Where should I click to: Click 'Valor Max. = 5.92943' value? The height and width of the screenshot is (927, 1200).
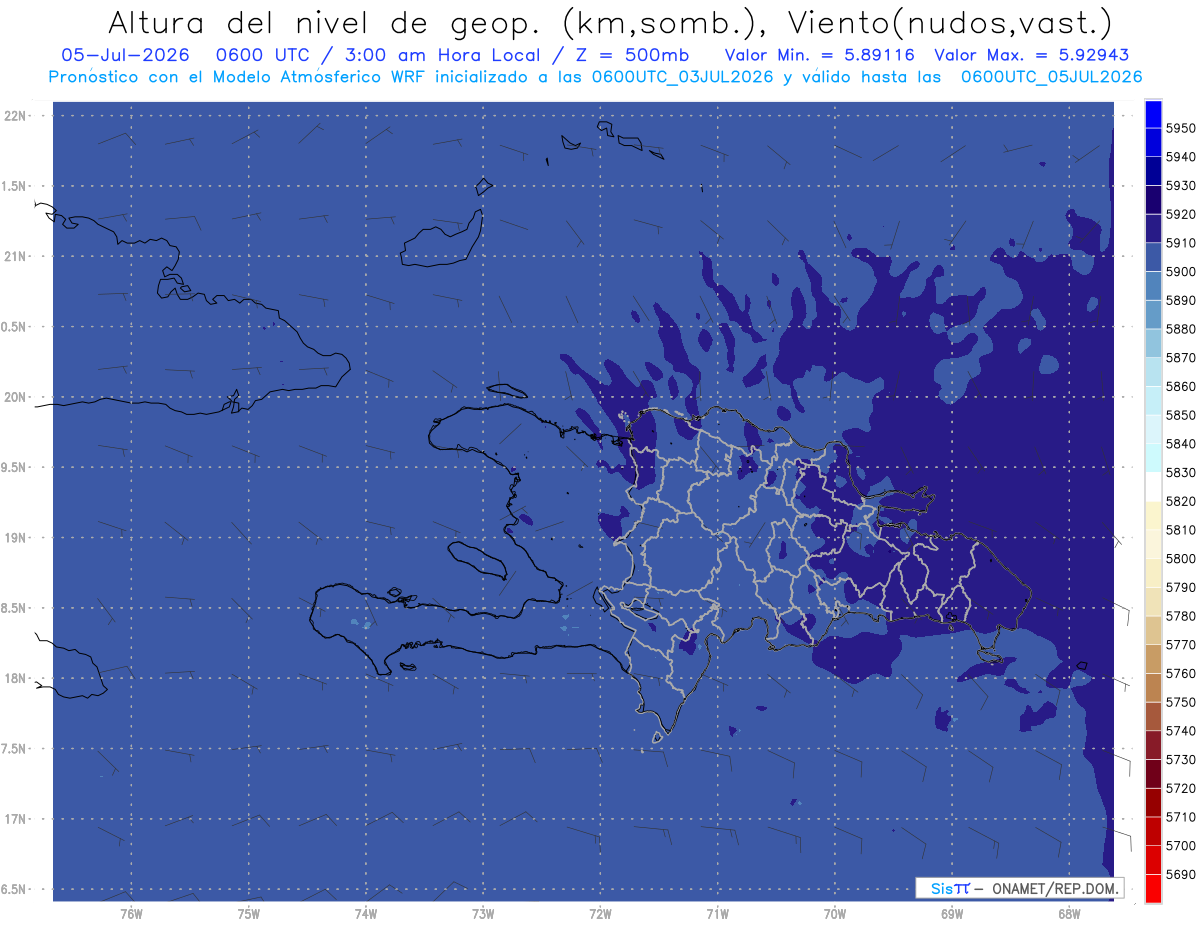(x=1031, y=56)
